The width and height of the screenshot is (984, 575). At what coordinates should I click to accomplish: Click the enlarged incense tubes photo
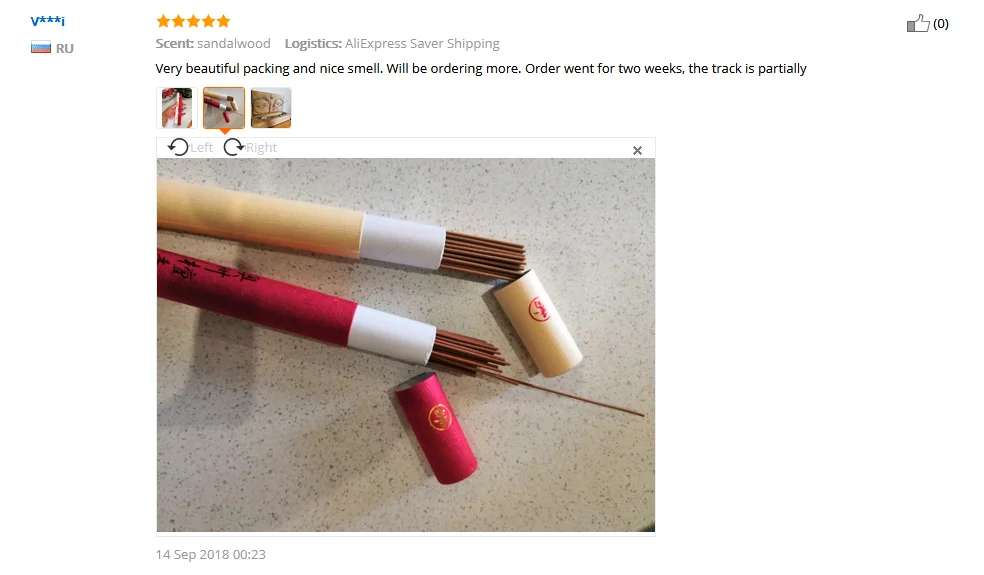click(405, 345)
